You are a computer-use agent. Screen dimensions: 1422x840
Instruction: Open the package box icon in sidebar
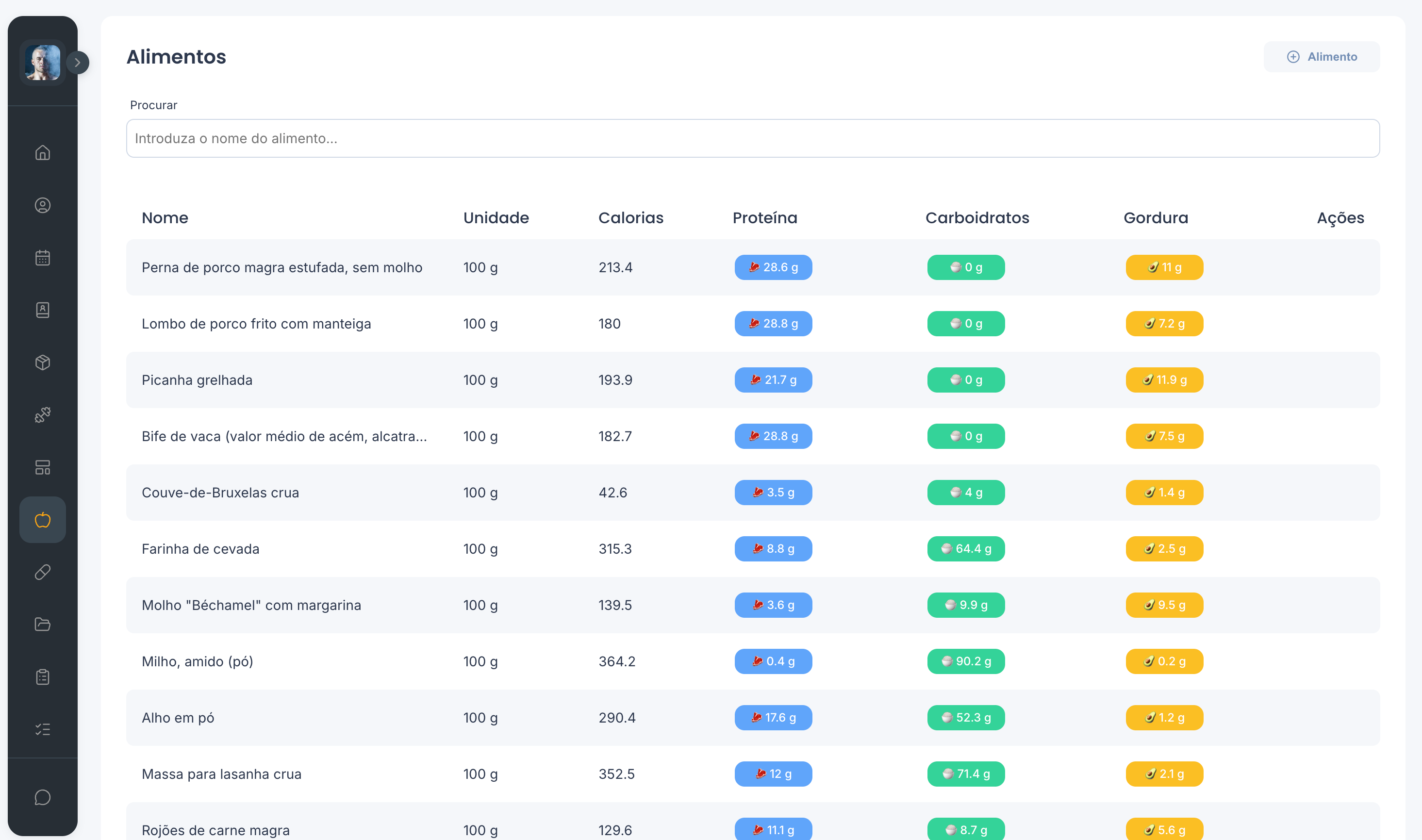tap(42, 362)
